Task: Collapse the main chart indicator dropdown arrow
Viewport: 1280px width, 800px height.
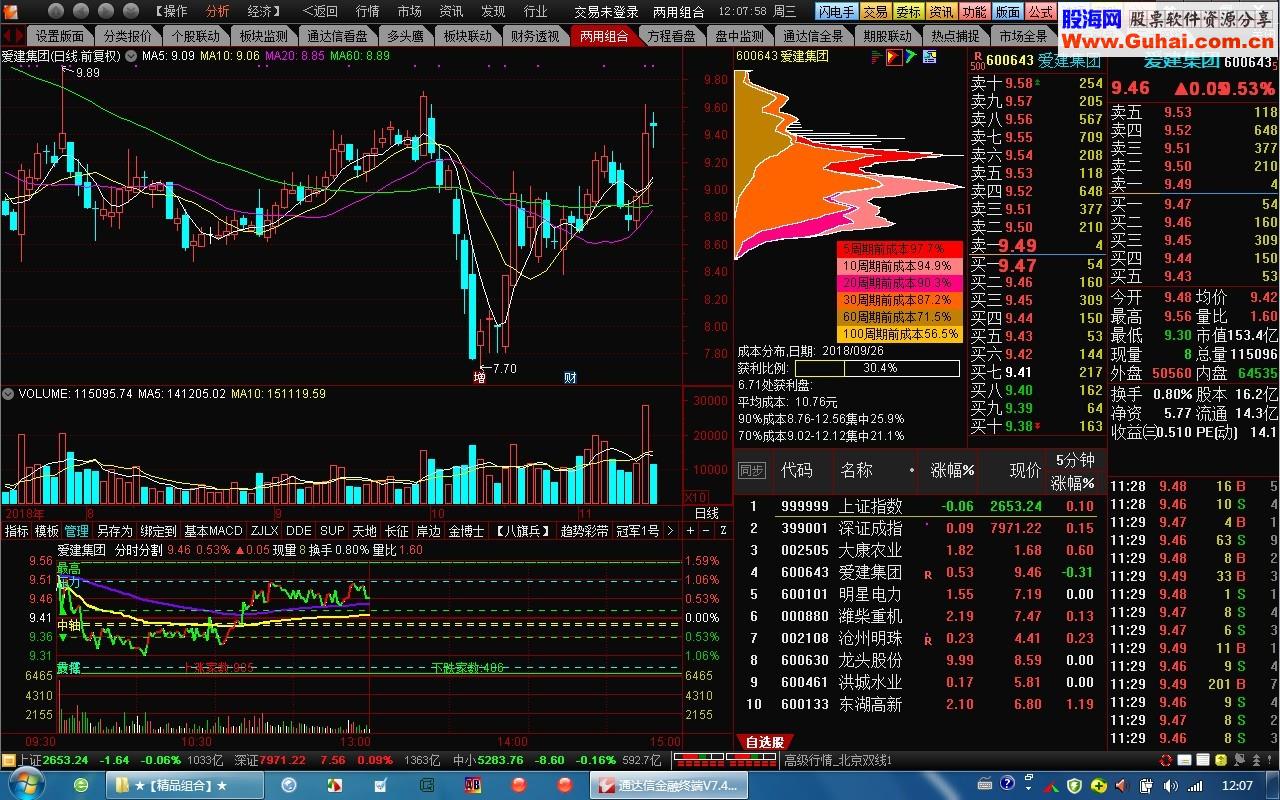Action: [x=130, y=56]
